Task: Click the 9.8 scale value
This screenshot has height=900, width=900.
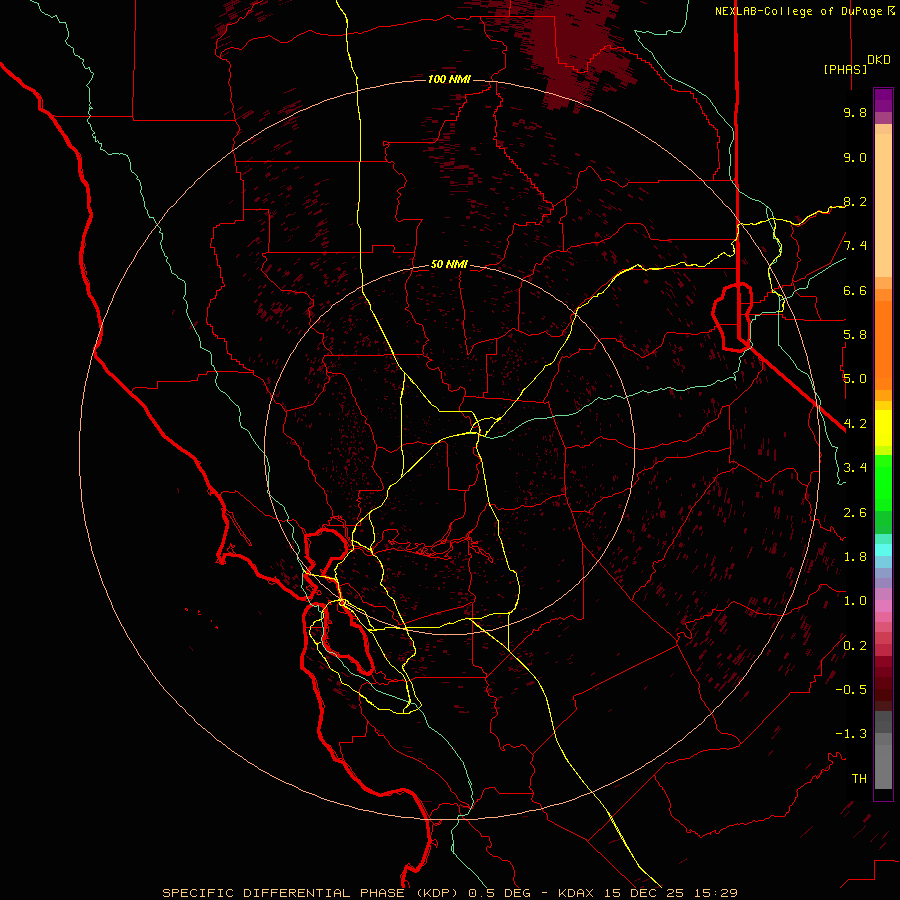Action: coord(855,113)
